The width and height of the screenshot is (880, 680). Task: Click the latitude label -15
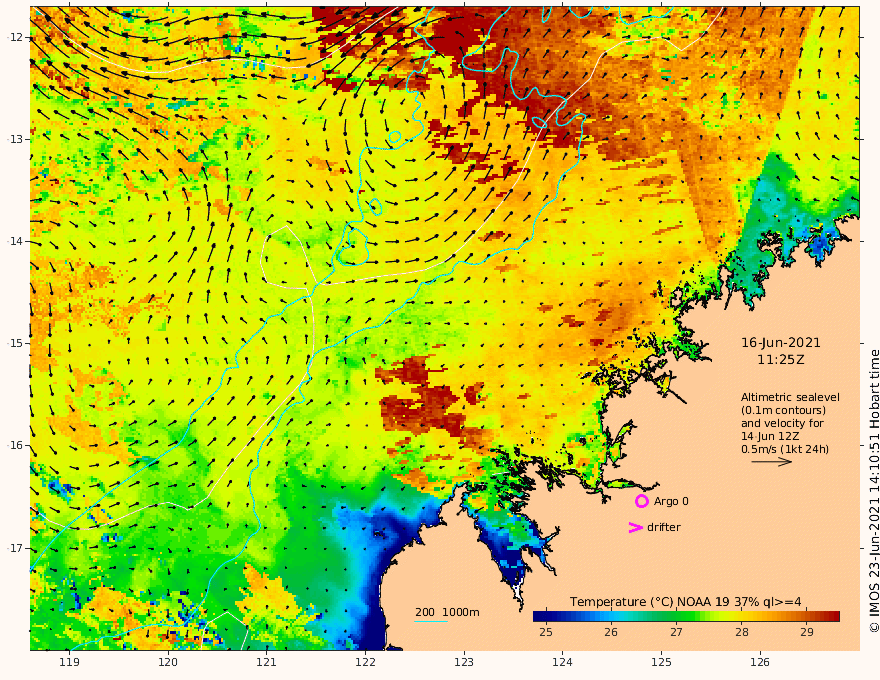pyautogui.click(x=15, y=343)
